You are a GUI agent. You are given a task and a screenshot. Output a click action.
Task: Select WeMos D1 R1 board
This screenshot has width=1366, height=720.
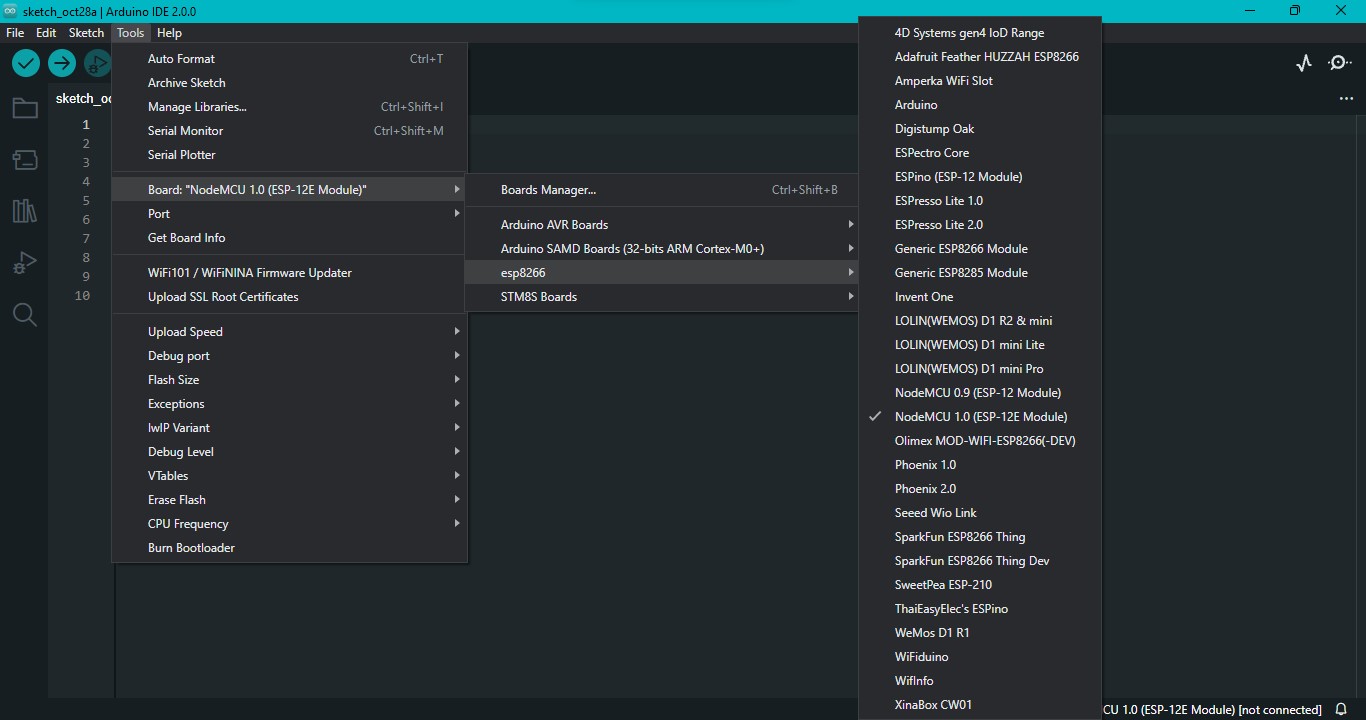coord(980,633)
